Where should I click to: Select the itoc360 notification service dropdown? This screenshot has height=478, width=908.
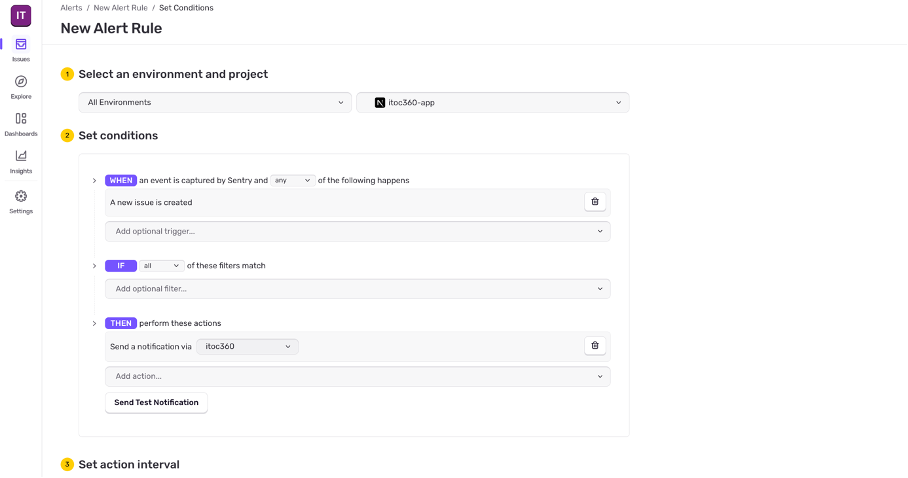[247, 346]
